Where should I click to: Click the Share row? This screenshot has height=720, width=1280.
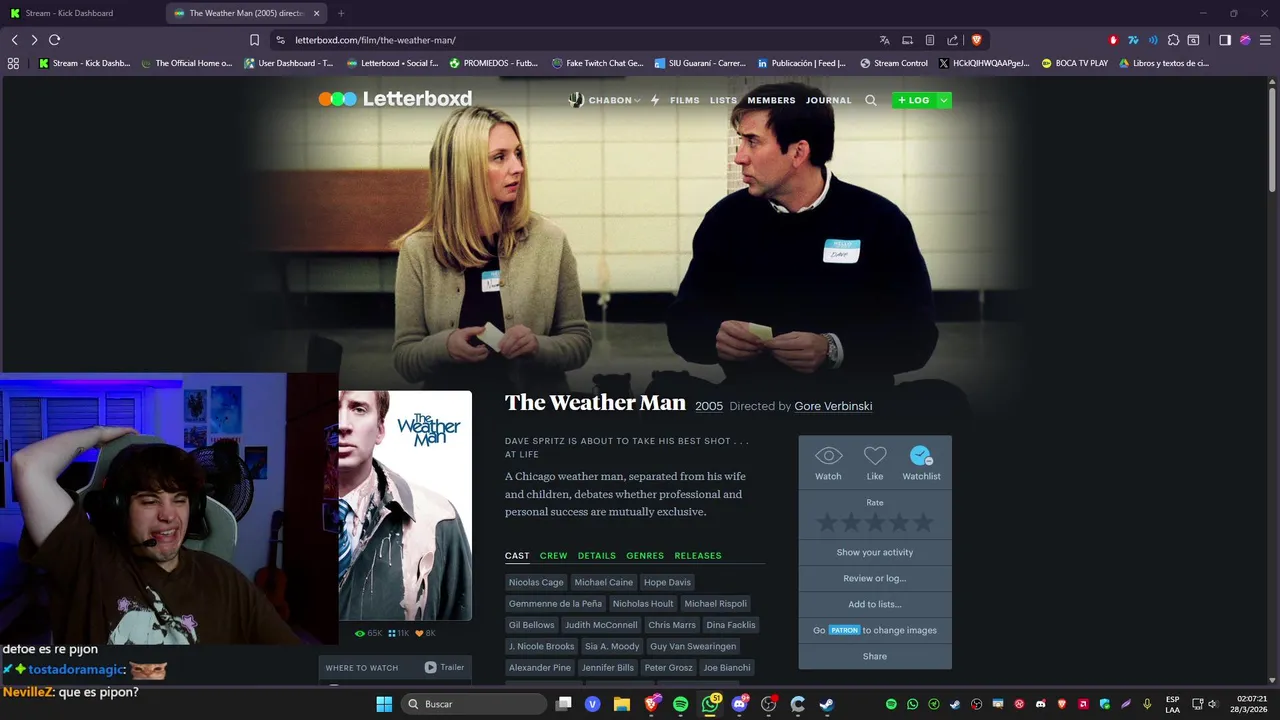pos(875,656)
